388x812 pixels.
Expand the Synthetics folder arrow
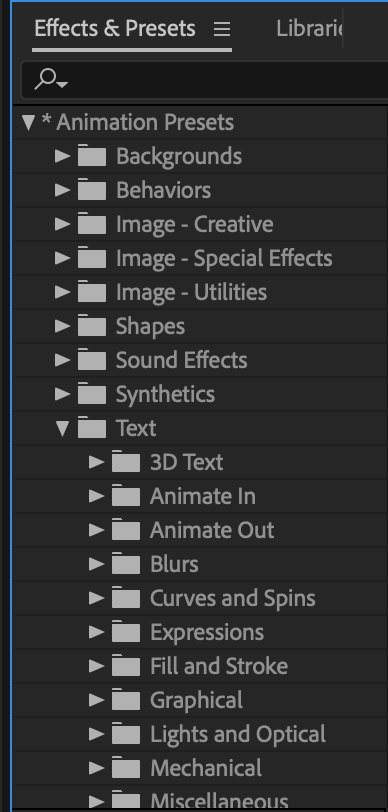[63, 394]
